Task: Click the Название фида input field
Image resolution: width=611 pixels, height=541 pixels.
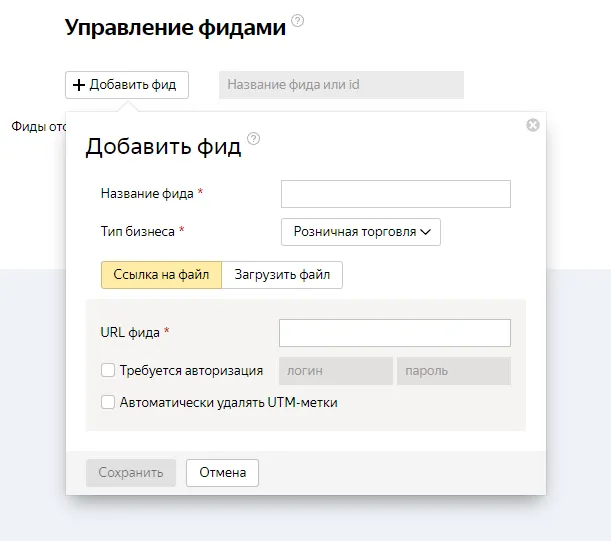Action: 396,194
